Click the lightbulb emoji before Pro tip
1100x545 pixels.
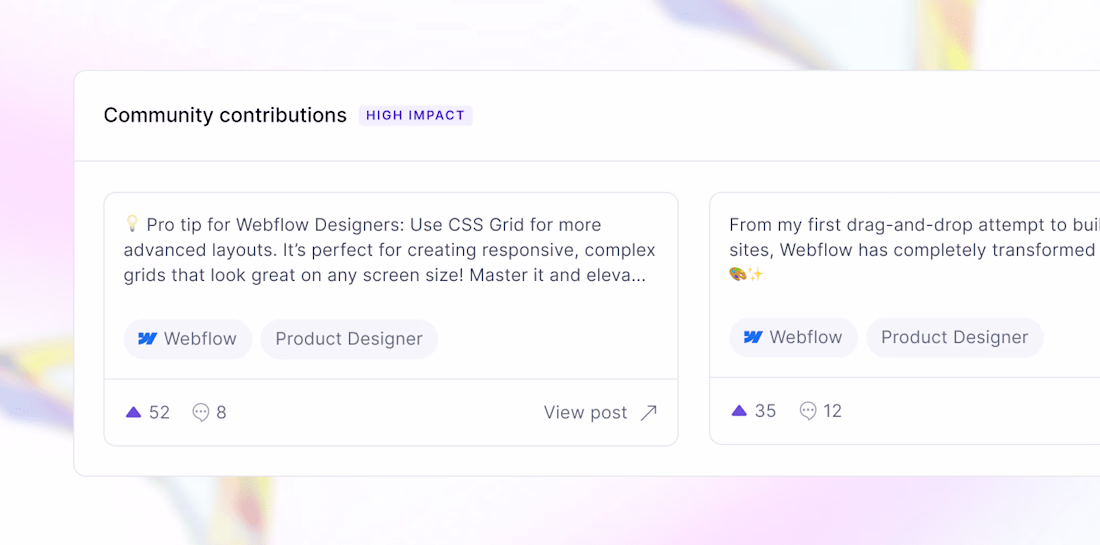coord(132,224)
